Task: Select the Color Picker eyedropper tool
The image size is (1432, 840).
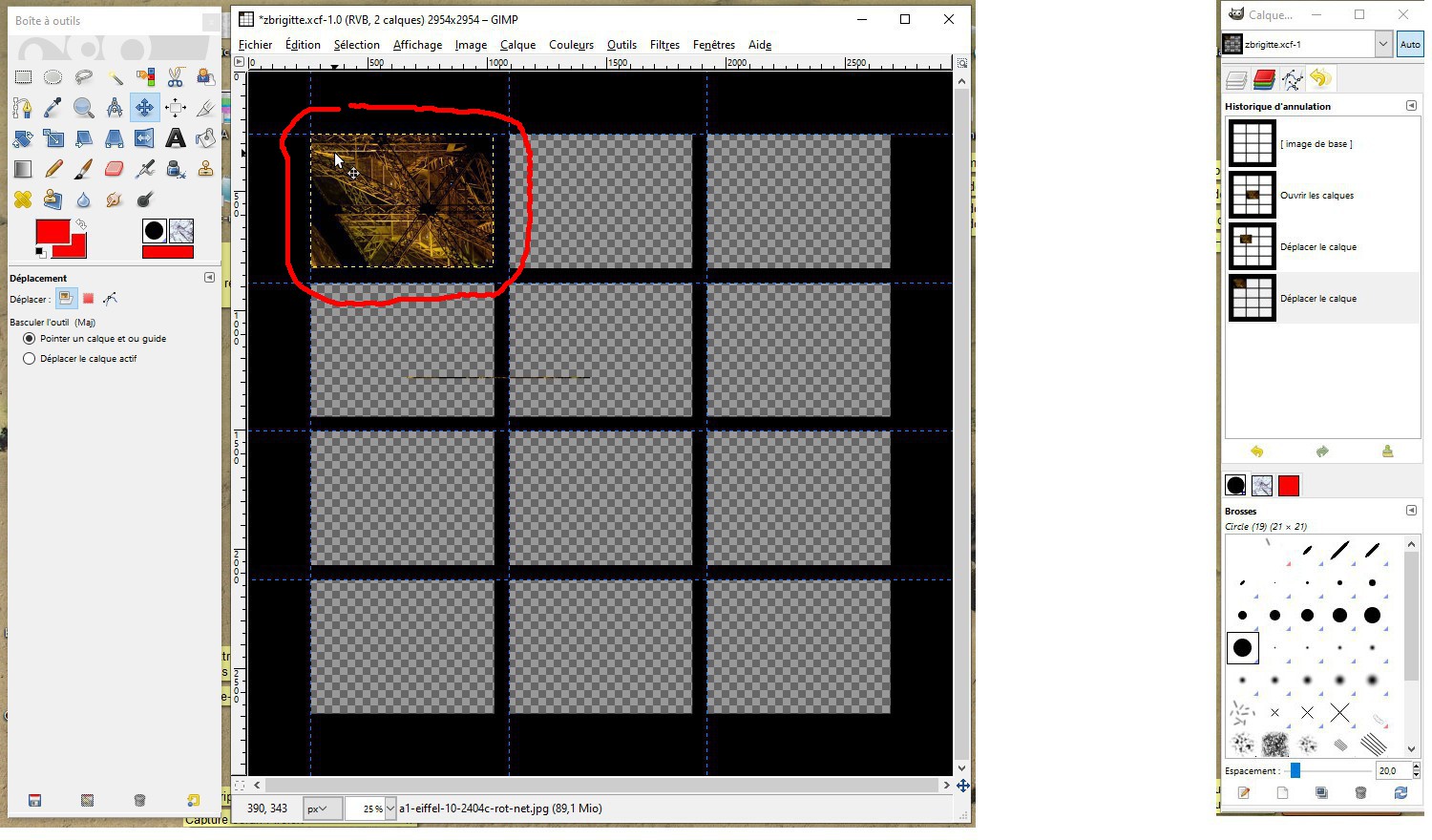Action: 53,108
